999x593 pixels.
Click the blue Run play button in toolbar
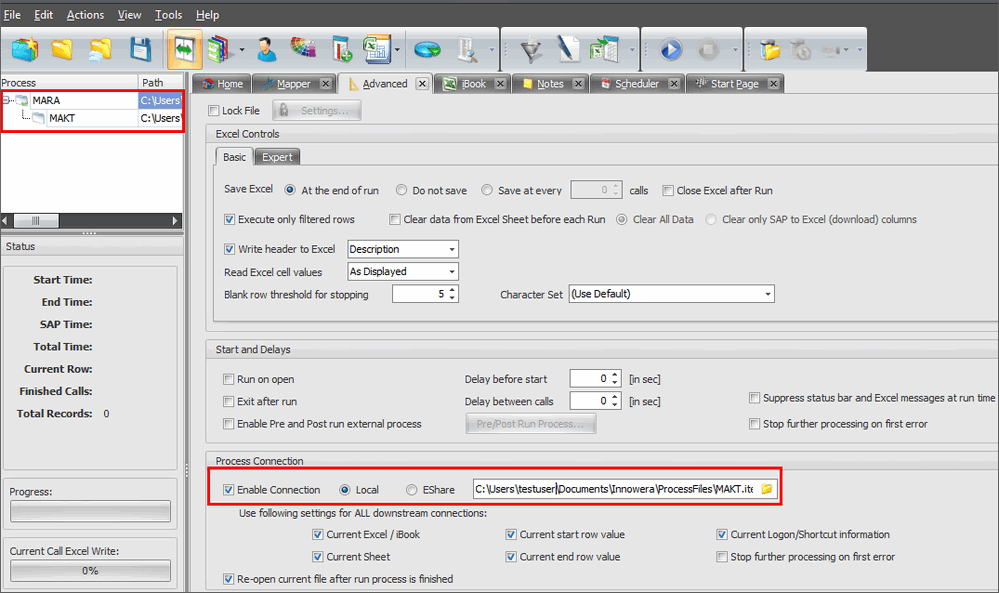point(669,49)
